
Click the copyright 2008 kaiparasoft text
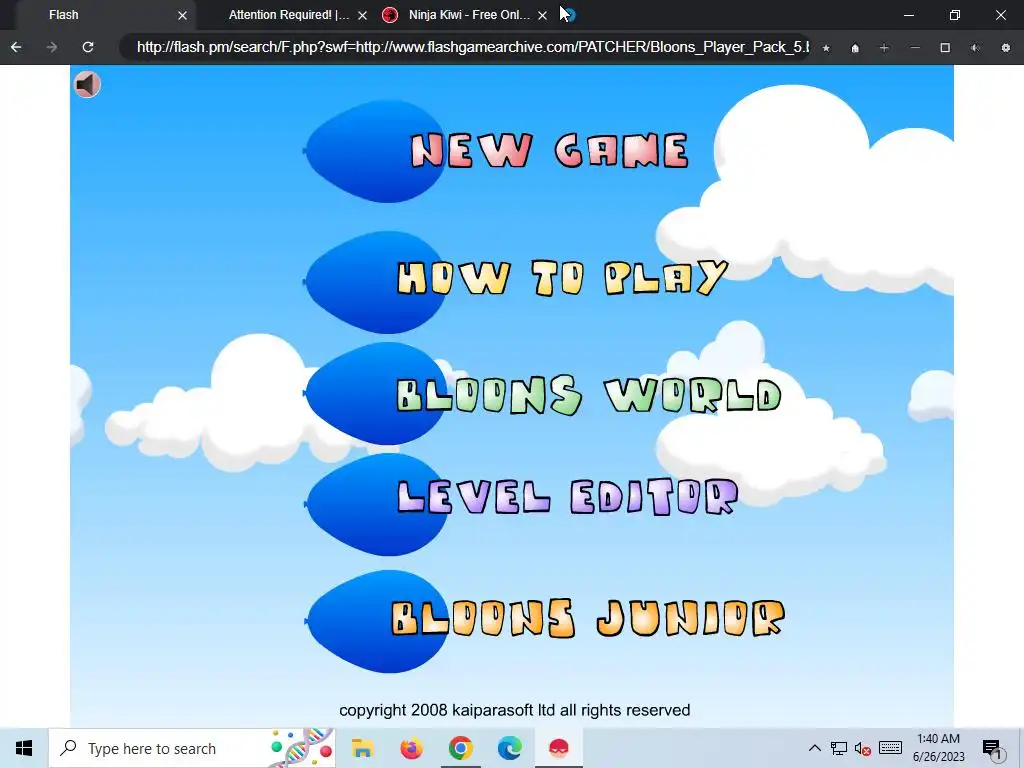pos(515,711)
